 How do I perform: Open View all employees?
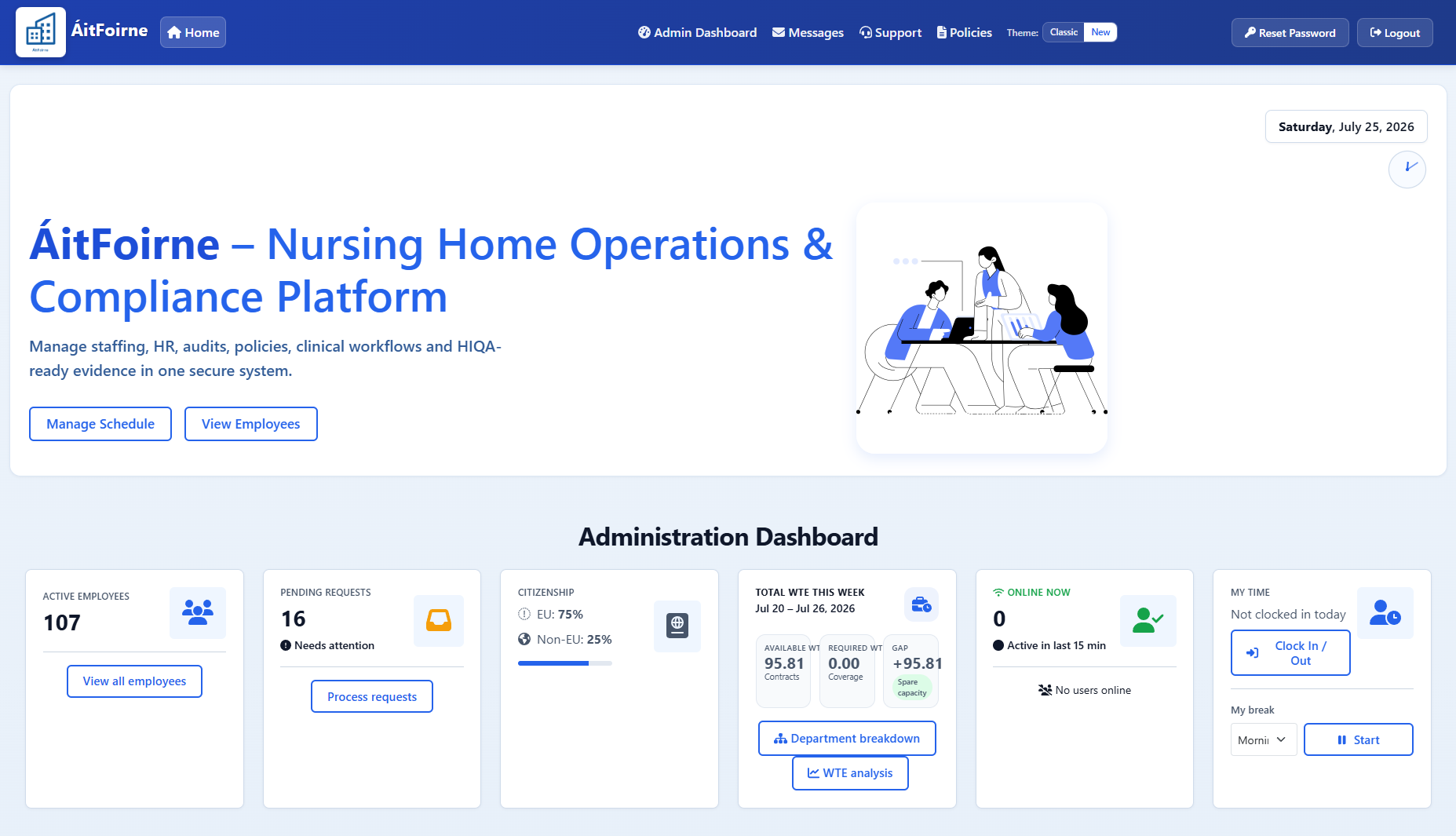pyautogui.click(x=134, y=681)
